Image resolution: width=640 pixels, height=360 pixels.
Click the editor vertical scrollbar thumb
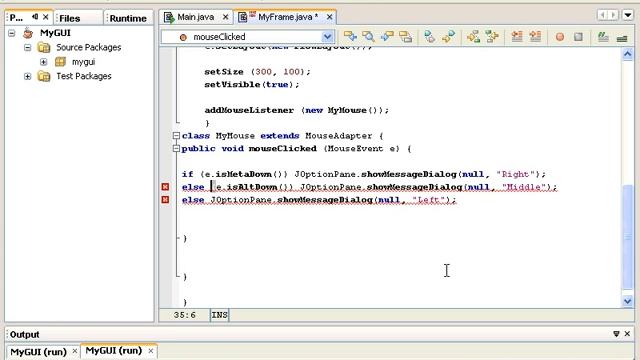pyautogui.click(x=628, y=237)
